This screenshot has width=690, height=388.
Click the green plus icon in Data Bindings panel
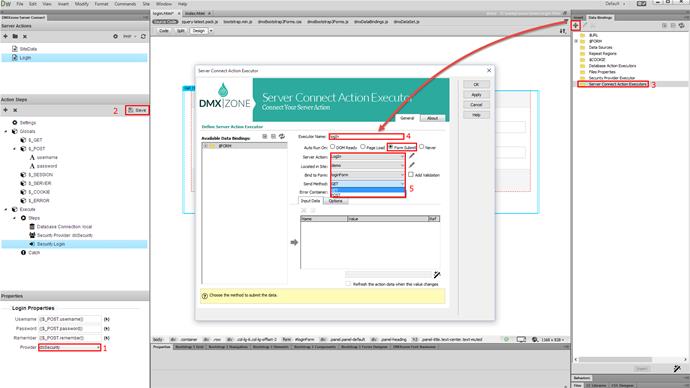(x=575, y=26)
